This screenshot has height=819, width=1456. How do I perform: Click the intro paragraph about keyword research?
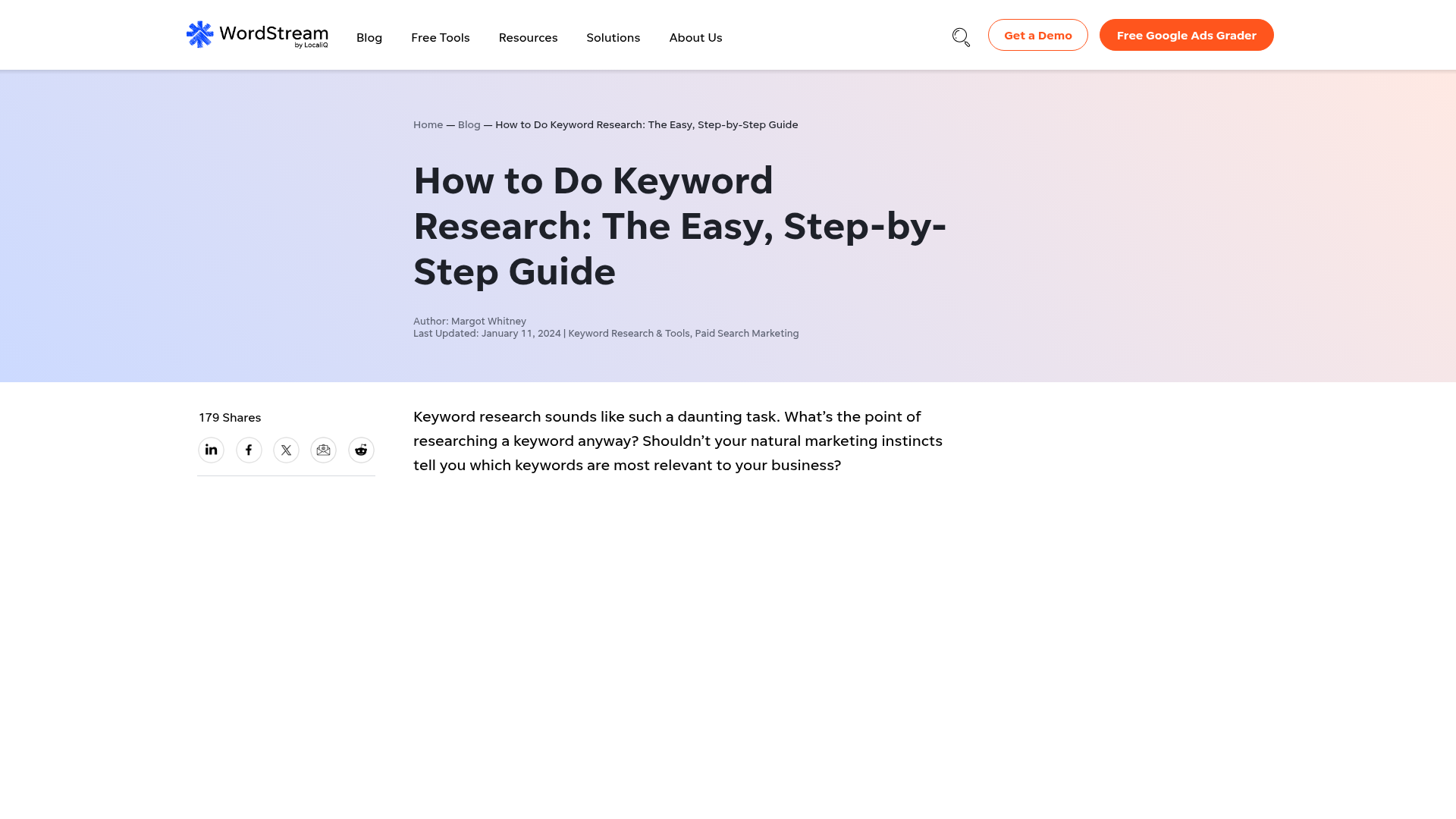click(x=678, y=441)
